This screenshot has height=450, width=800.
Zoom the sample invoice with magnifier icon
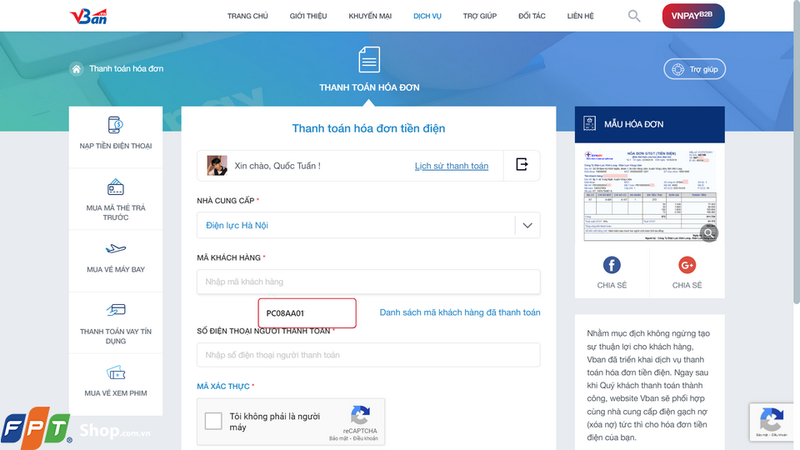tap(709, 233)
